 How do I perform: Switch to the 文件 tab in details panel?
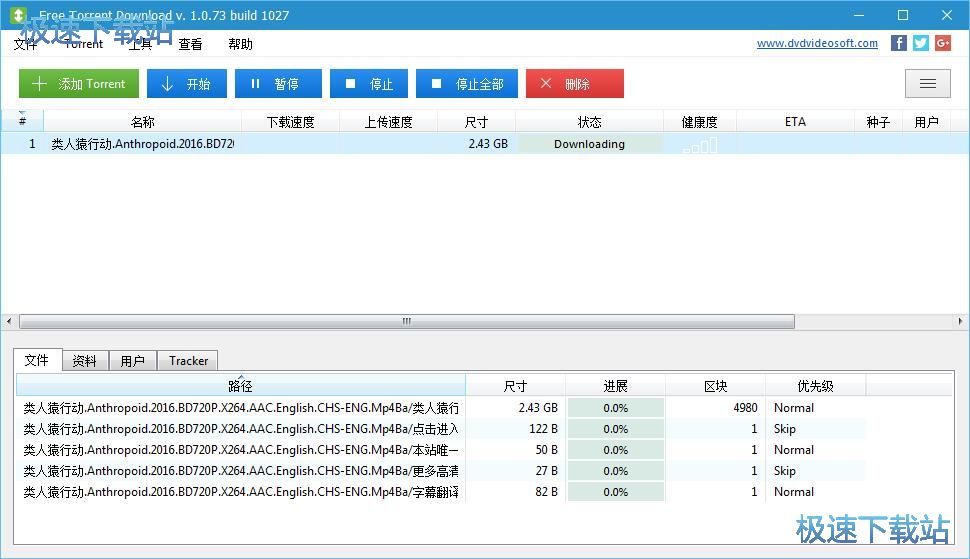coord(37,360)
